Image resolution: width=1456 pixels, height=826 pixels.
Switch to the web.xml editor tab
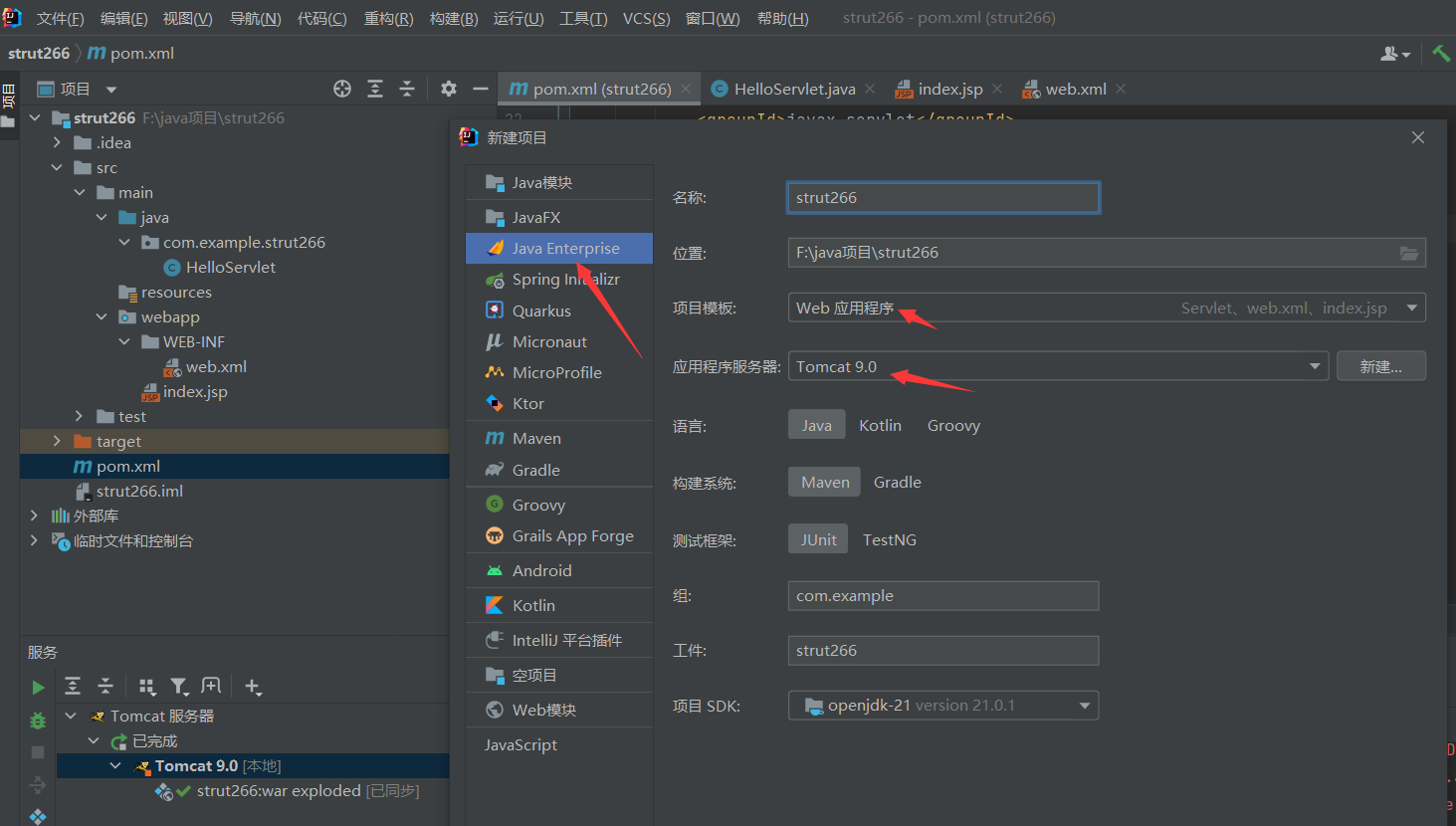click(x=1075, y=89)
